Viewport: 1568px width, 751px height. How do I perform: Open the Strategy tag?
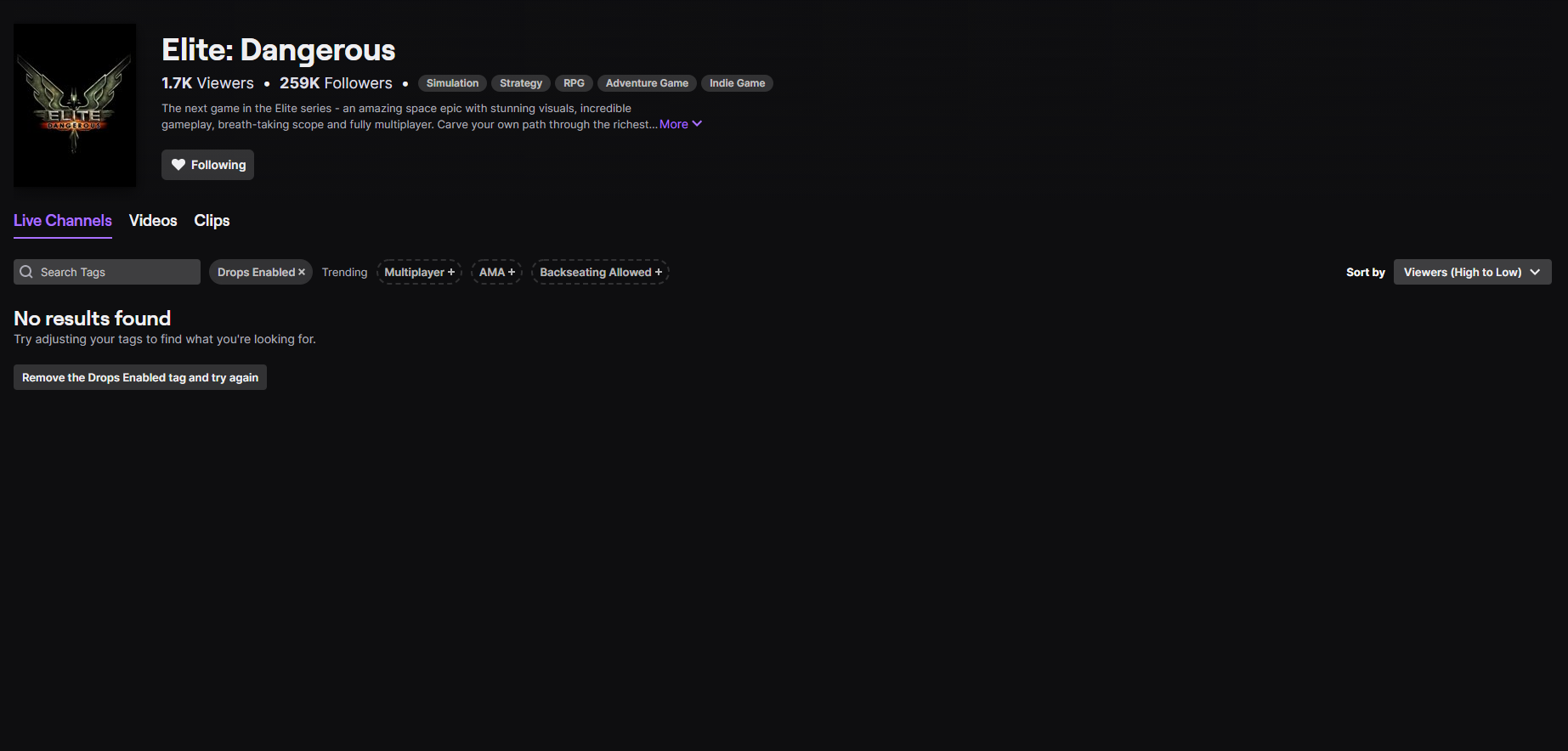click(x=521, y=83)
